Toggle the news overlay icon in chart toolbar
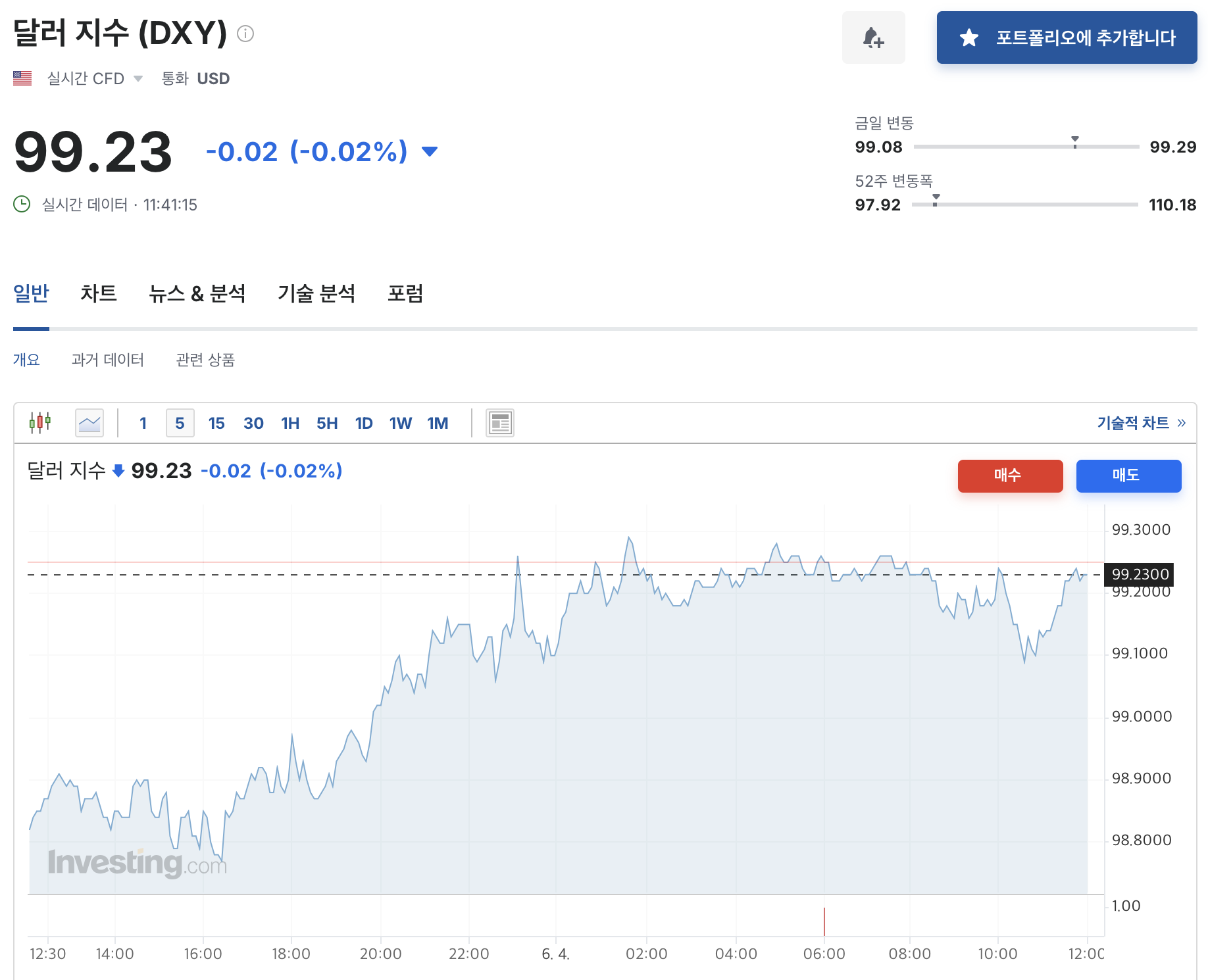Screen dimensions: 1208x980 click(x=500, y=423)
